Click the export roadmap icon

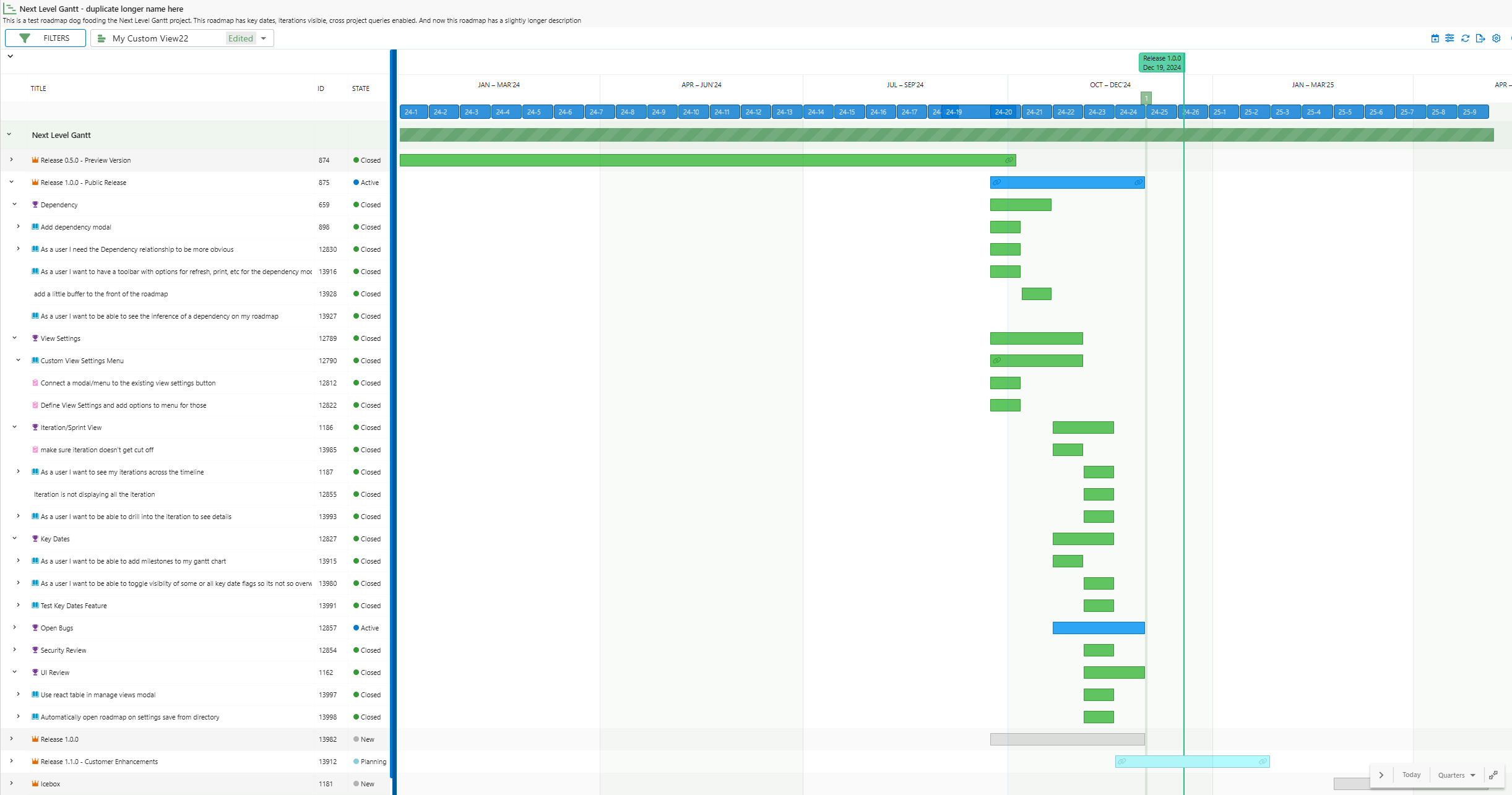point(1480,38)
